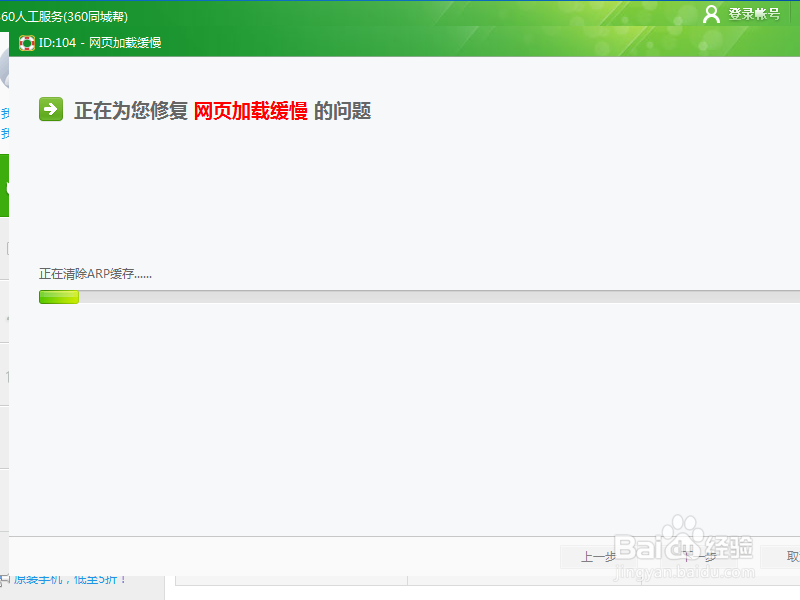
Task: Click the ID:104 session icon in the title bar
Action: coord(27,42)
